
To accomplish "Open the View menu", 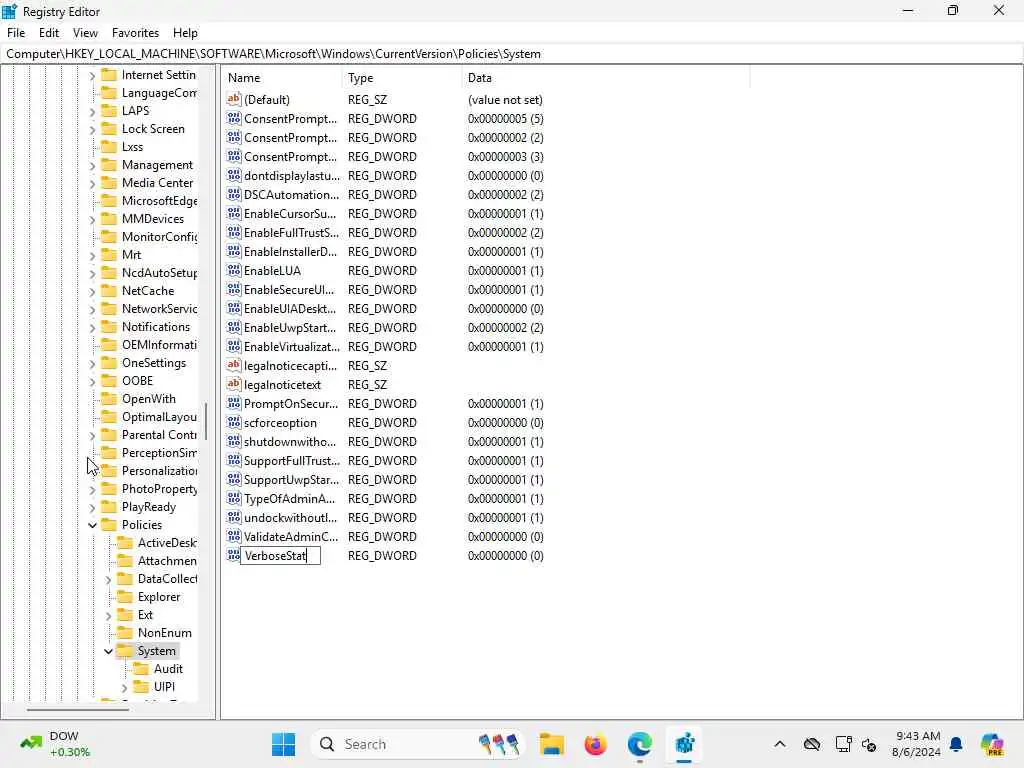I will click(x=85, y=33).
